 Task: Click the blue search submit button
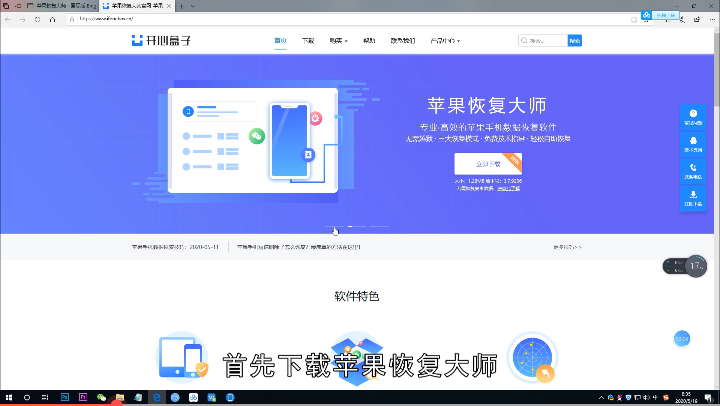575,40
